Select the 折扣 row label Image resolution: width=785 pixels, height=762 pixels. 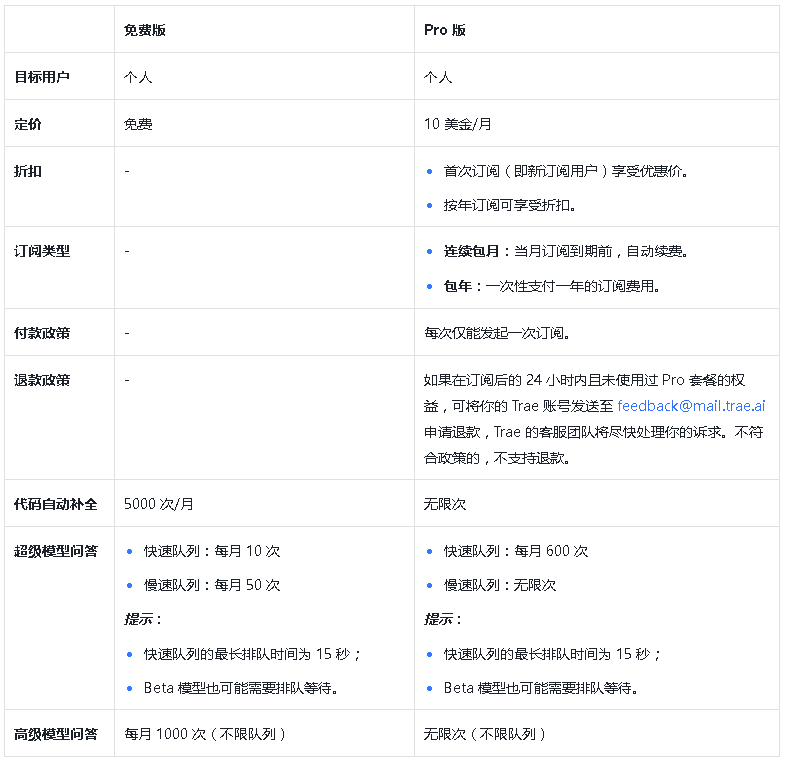(x=28, y=171)
